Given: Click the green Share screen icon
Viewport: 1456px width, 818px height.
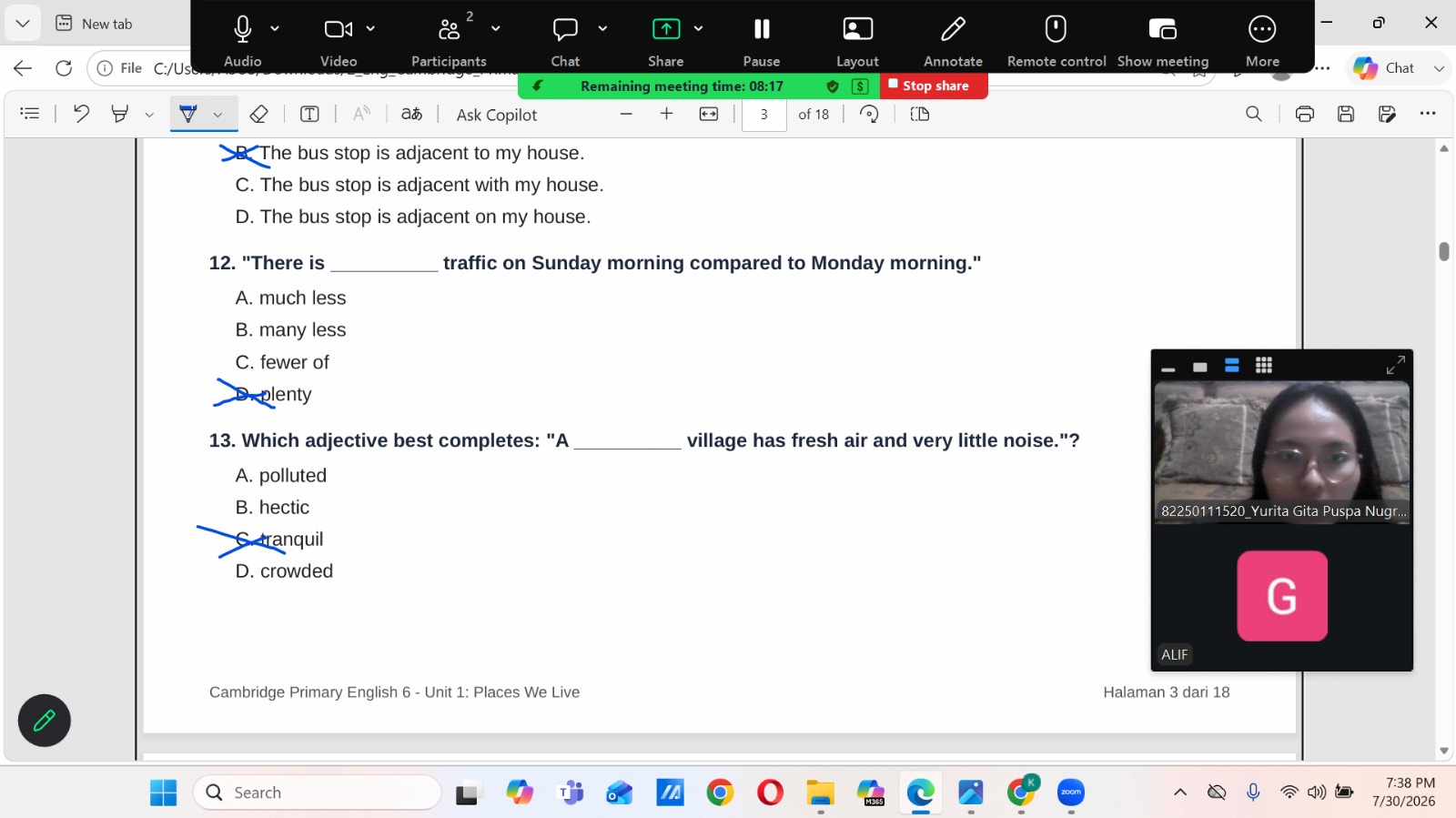Looking at the screenshot, I should [x=666, y=30].
